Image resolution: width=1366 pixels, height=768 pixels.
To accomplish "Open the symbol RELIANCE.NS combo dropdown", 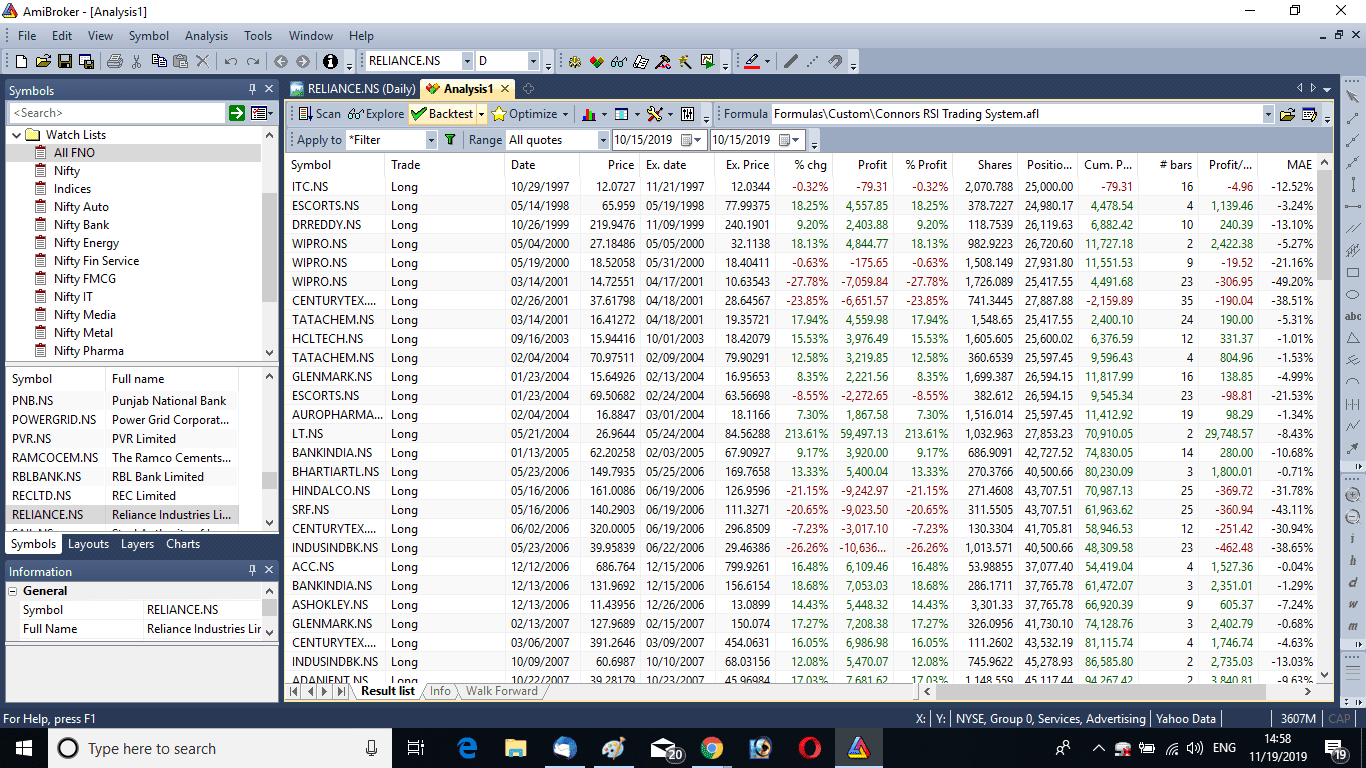I will [466, 61].
